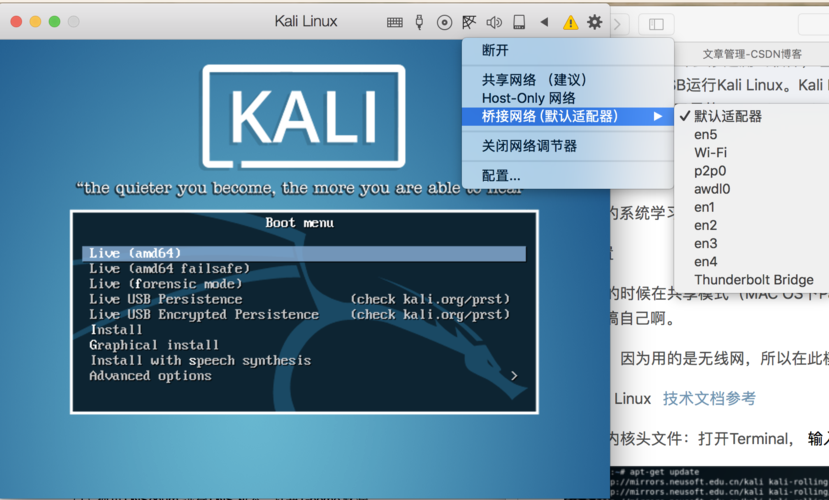
Task: Click the Advanced options submenu arrow
Action: 514,376
